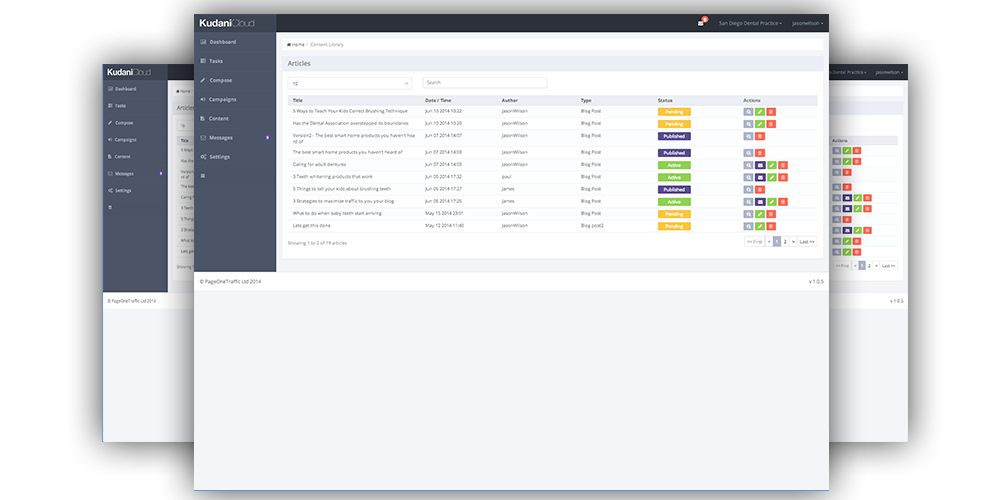Edit '3 Strategies to maximize traffic' article
1000x500 pixels.
click(x=772, y=202)
